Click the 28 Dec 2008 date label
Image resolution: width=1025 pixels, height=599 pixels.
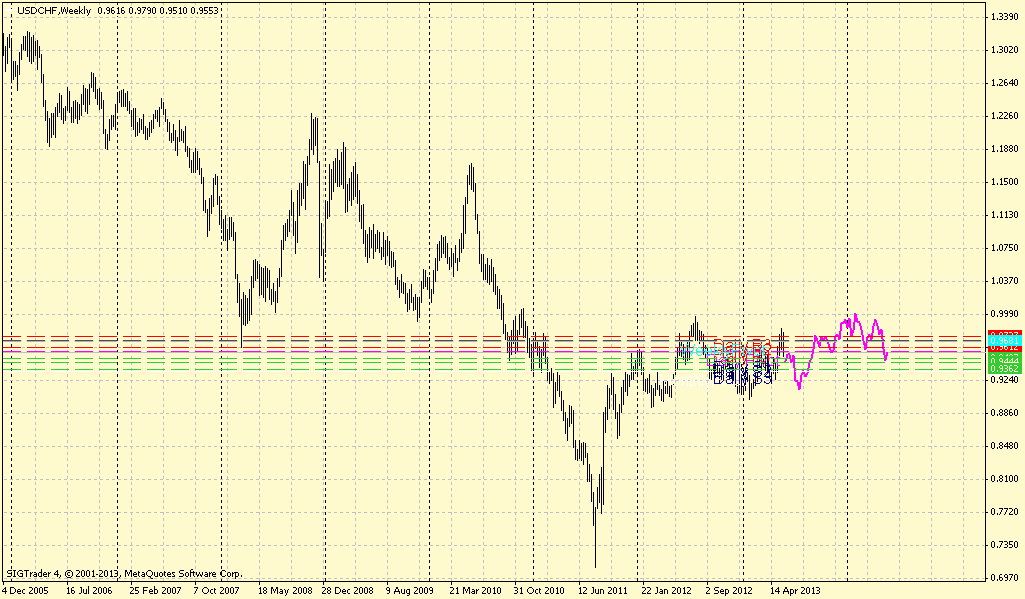(348, 590)
